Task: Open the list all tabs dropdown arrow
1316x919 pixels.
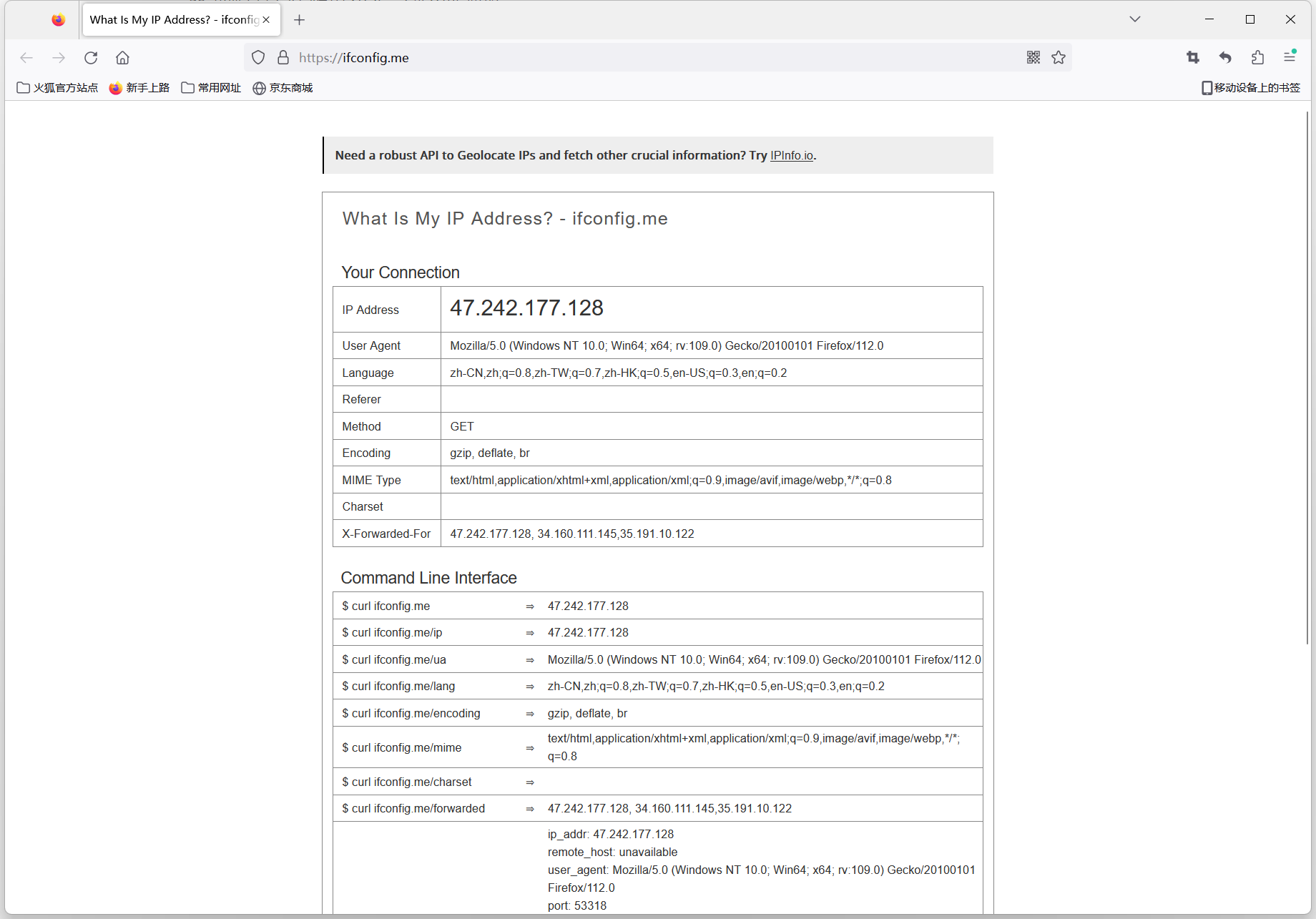Action: tap(1135, 19)
